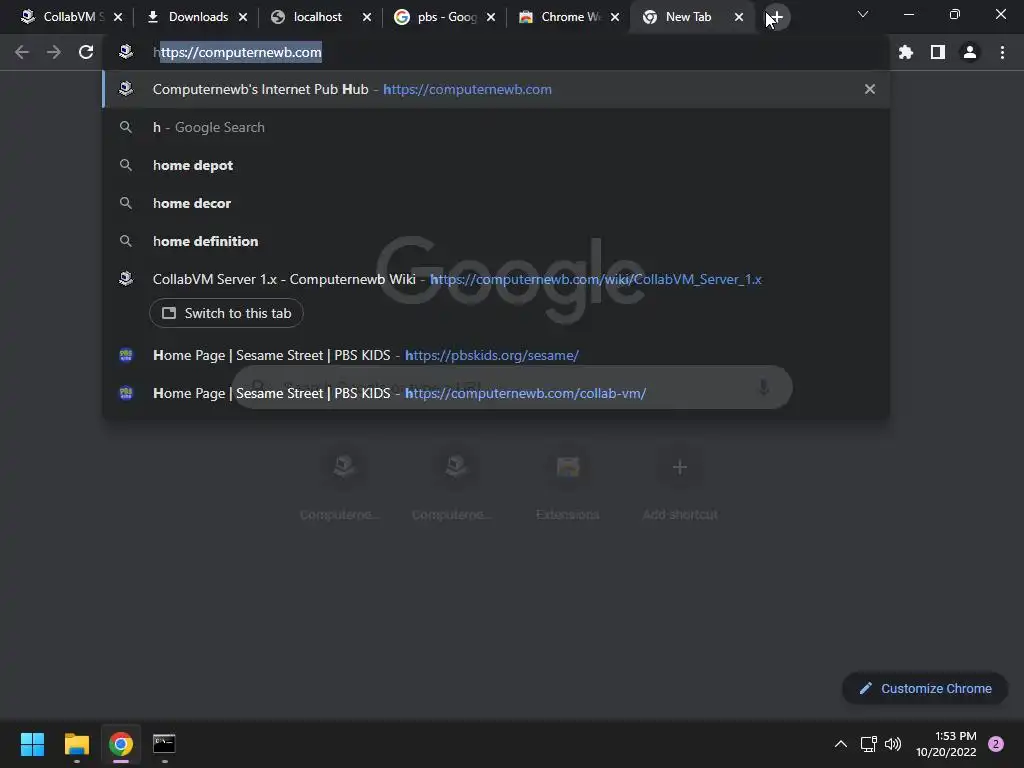This screenshot has width=1024, height=768.
Task: Click the address bar URL text
Action: click(237, 52)
